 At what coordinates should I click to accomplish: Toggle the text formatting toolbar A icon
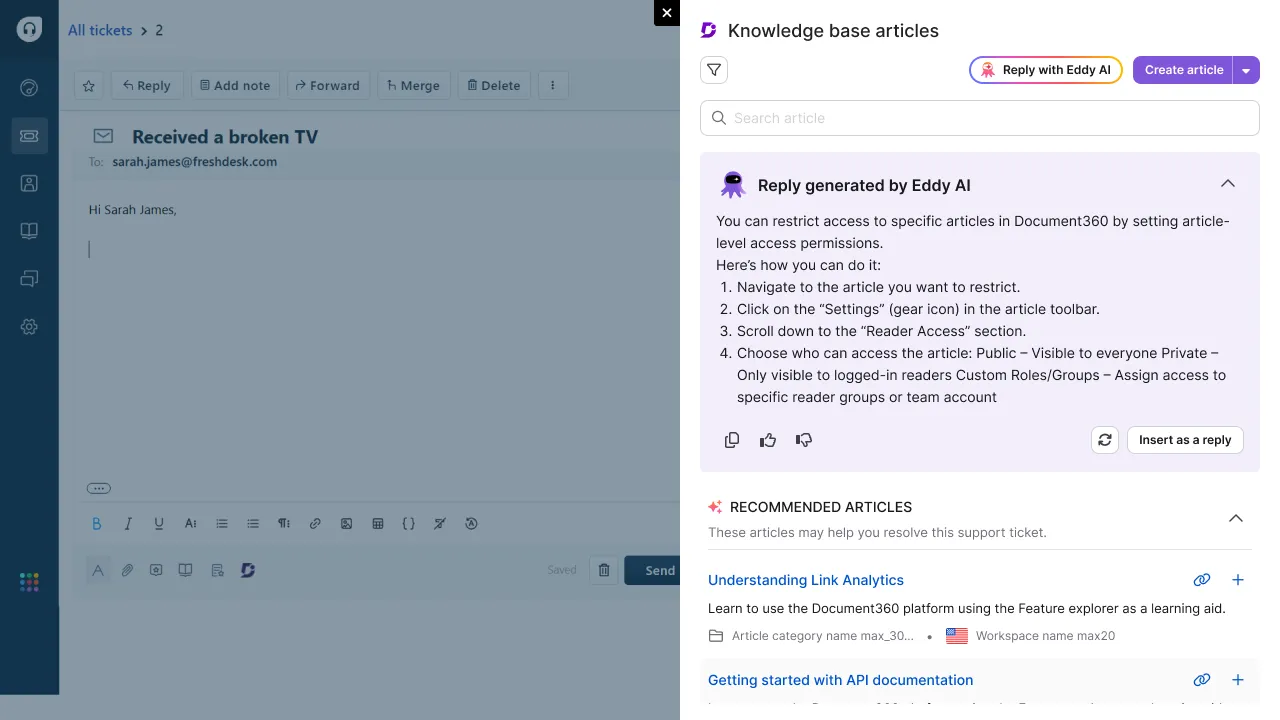[x=98, y=570]
